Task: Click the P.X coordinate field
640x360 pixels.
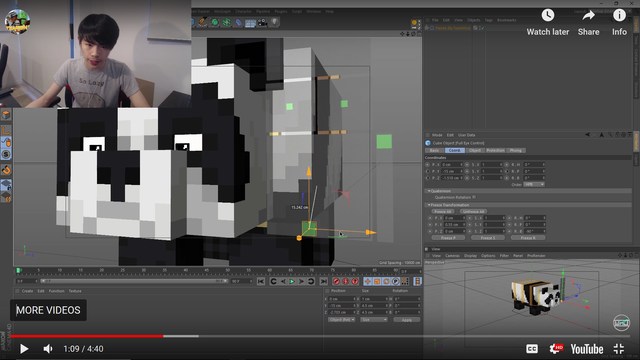Action: [452, 165]
